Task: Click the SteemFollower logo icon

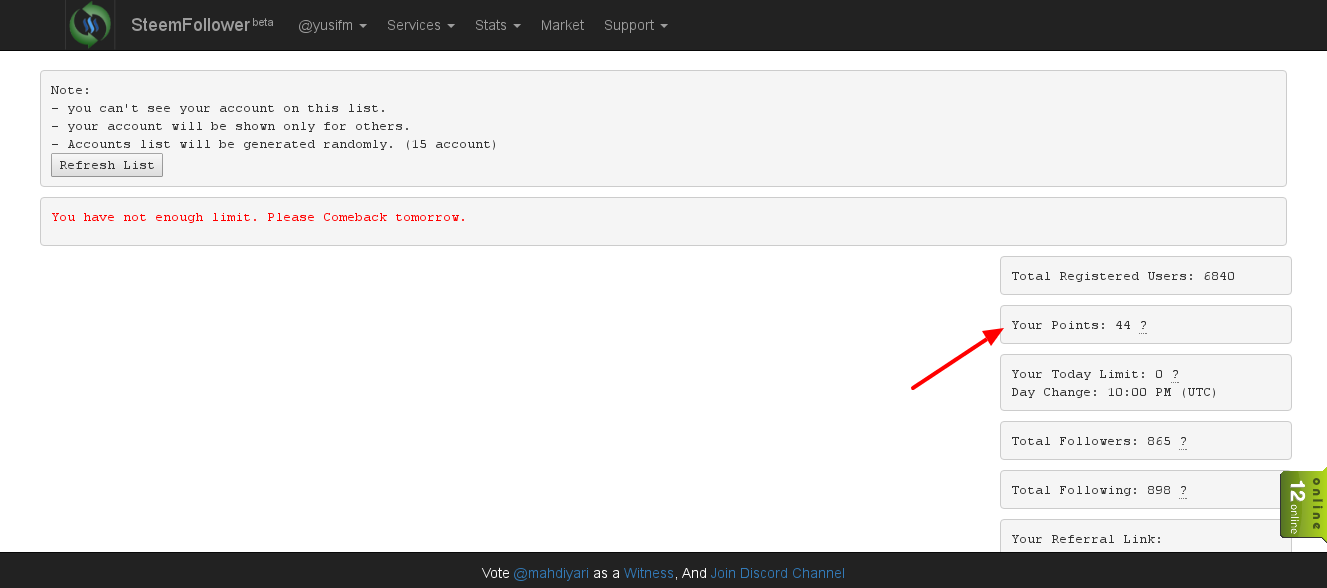Action: tap(89, 25)
